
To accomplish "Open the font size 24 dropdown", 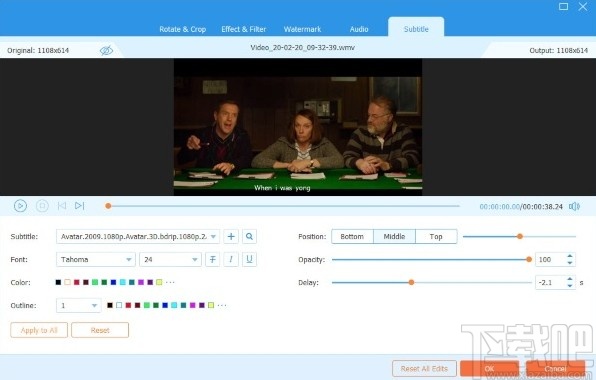I will pos(170,260).
